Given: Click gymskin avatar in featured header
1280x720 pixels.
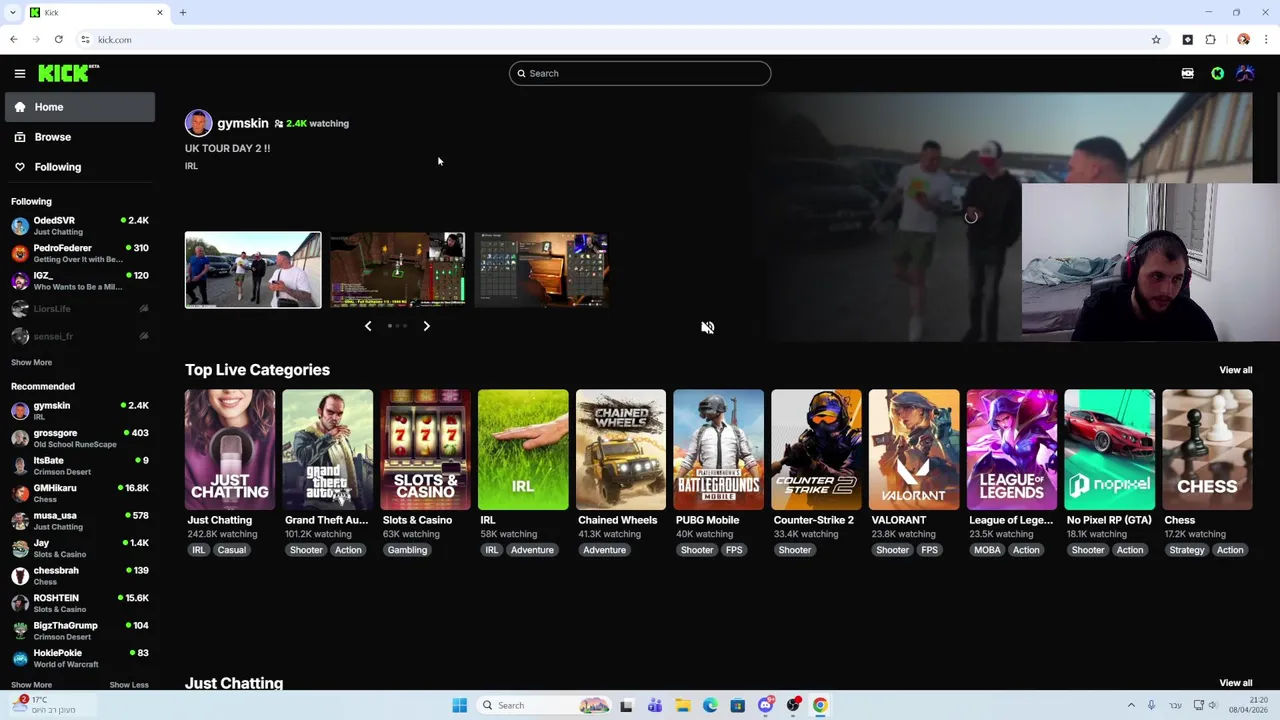Looking at the screenshot, I should 198,123.
